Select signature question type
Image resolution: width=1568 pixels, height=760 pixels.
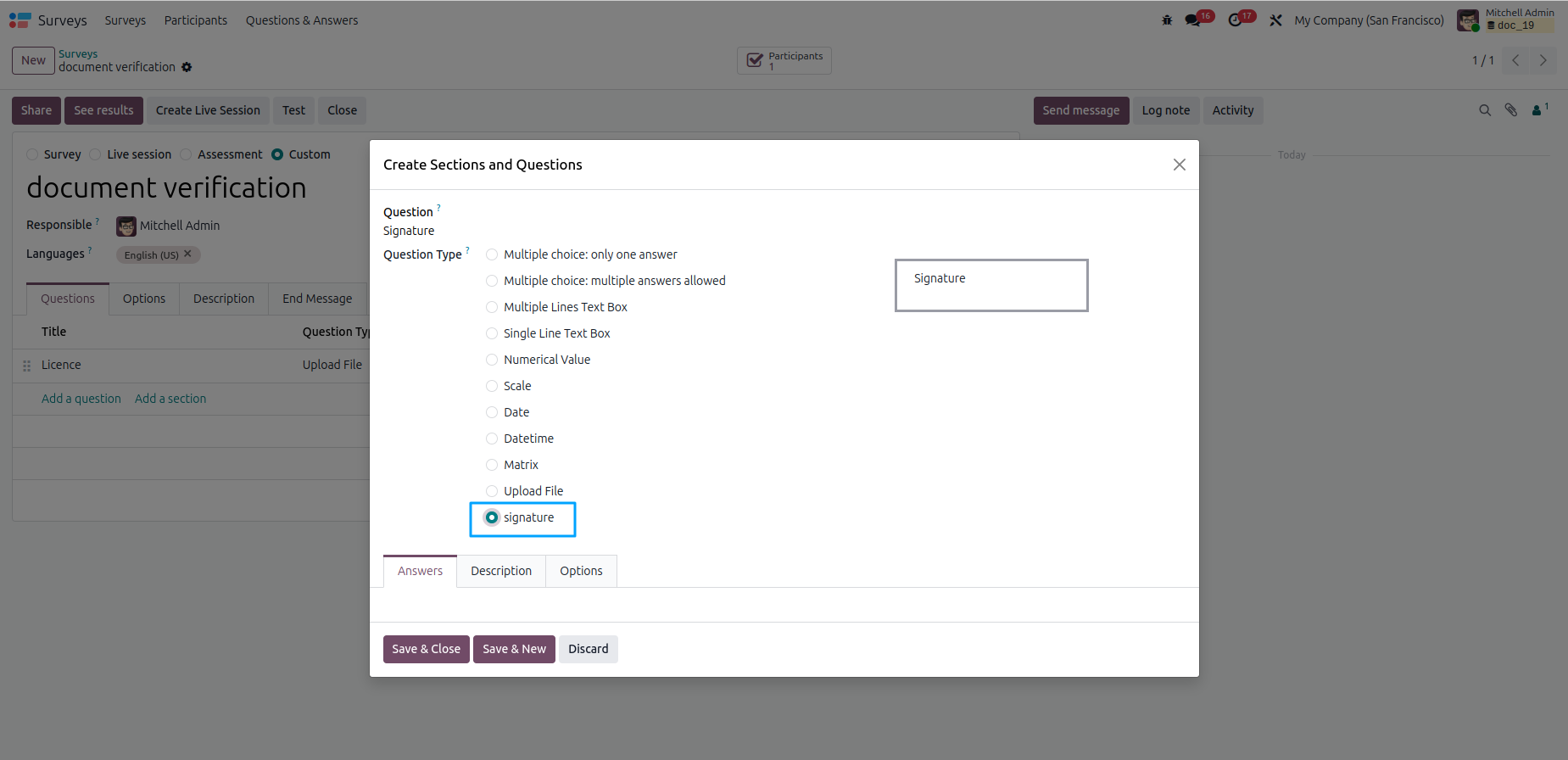pos(492,517)
